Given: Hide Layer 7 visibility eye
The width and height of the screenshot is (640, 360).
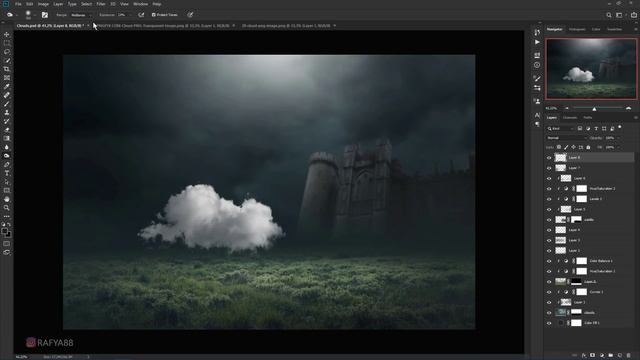Looking at the screenshot, I should (x=549, y=168).
